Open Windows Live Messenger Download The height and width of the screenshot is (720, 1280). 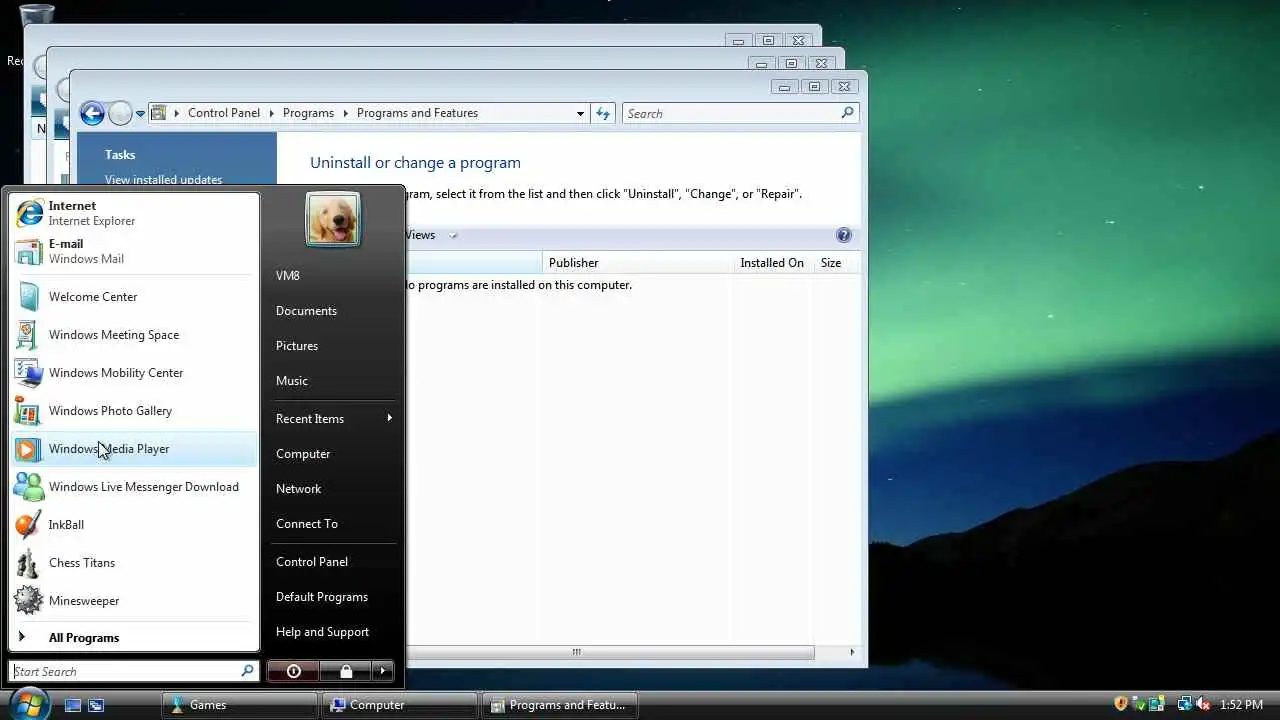coord(134,487)
